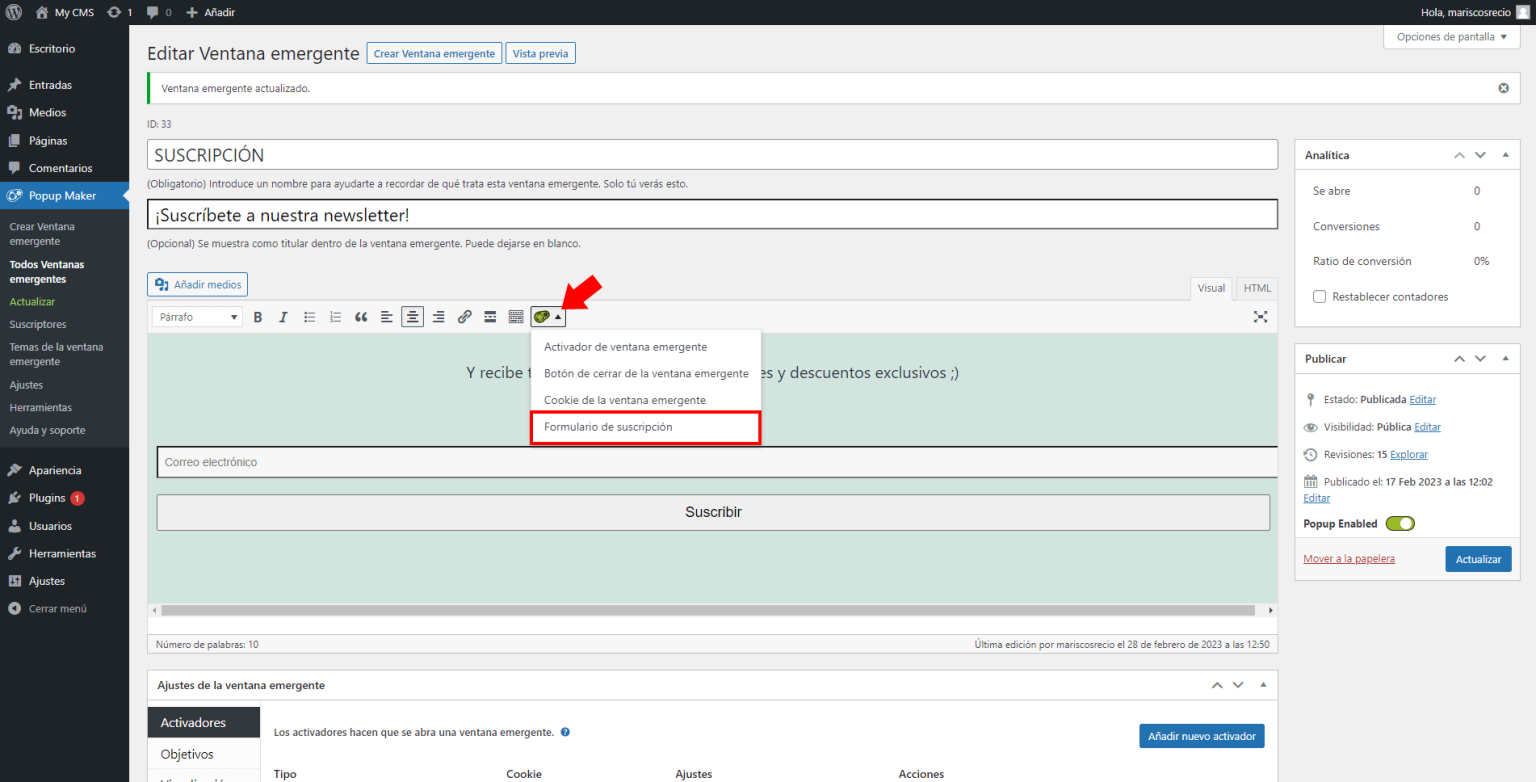This screenshot has width=1536, height=782.
Task: Enable the Restablecer contadores checkbox
Action: pos(1320,296)
